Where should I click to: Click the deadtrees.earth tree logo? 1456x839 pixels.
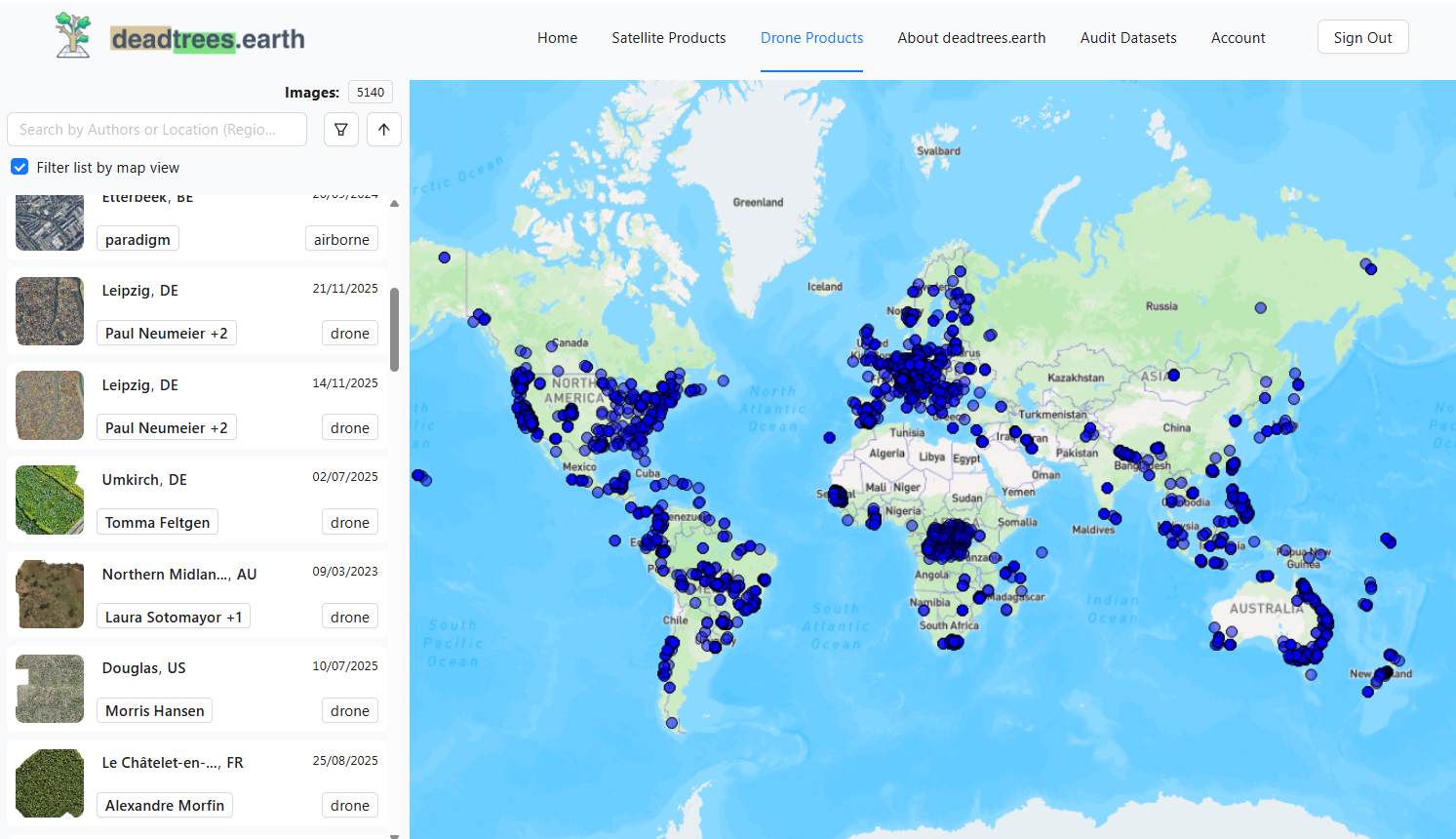pyautogui.click(x=73, y=34)
